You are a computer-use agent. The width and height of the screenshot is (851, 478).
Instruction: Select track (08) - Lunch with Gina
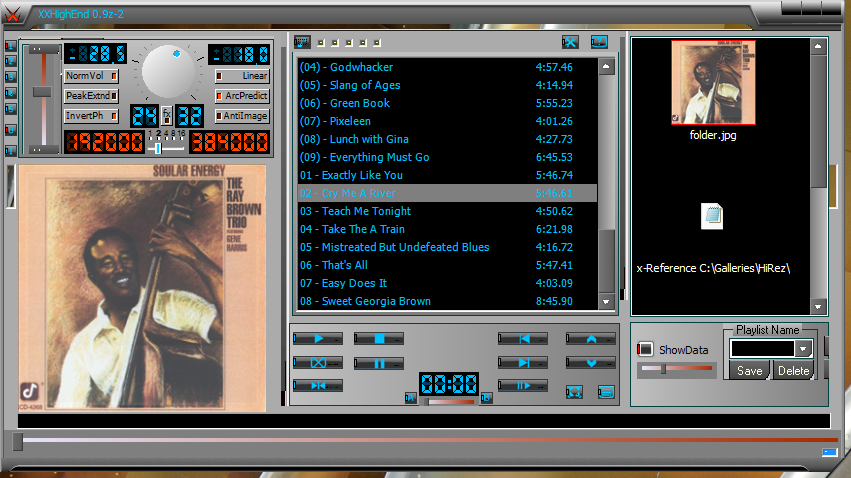coord(448,139)
